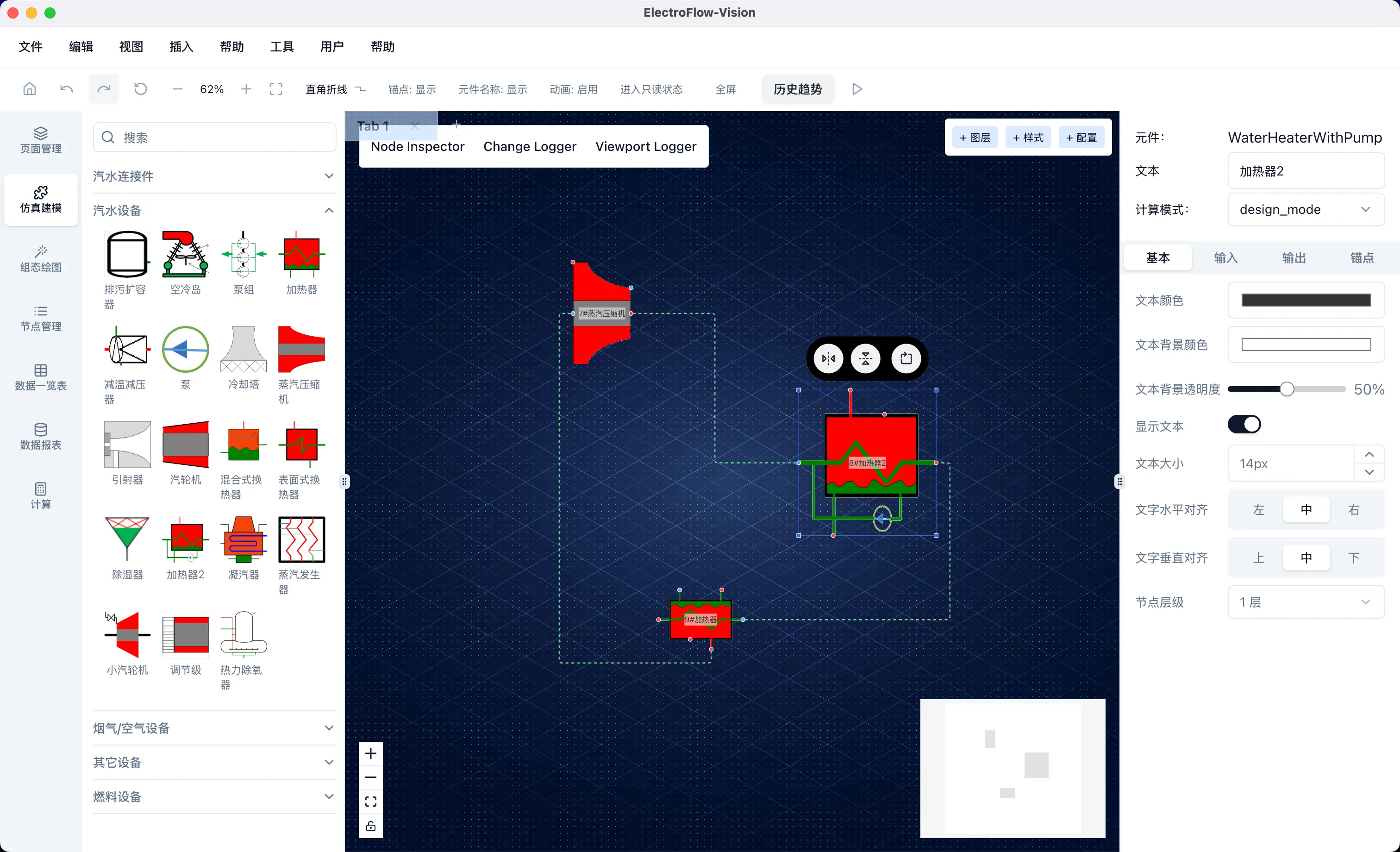Flip selected node horizontally
The width and height of the screenshot is (1400, 852).
click(x=828, y=359)
